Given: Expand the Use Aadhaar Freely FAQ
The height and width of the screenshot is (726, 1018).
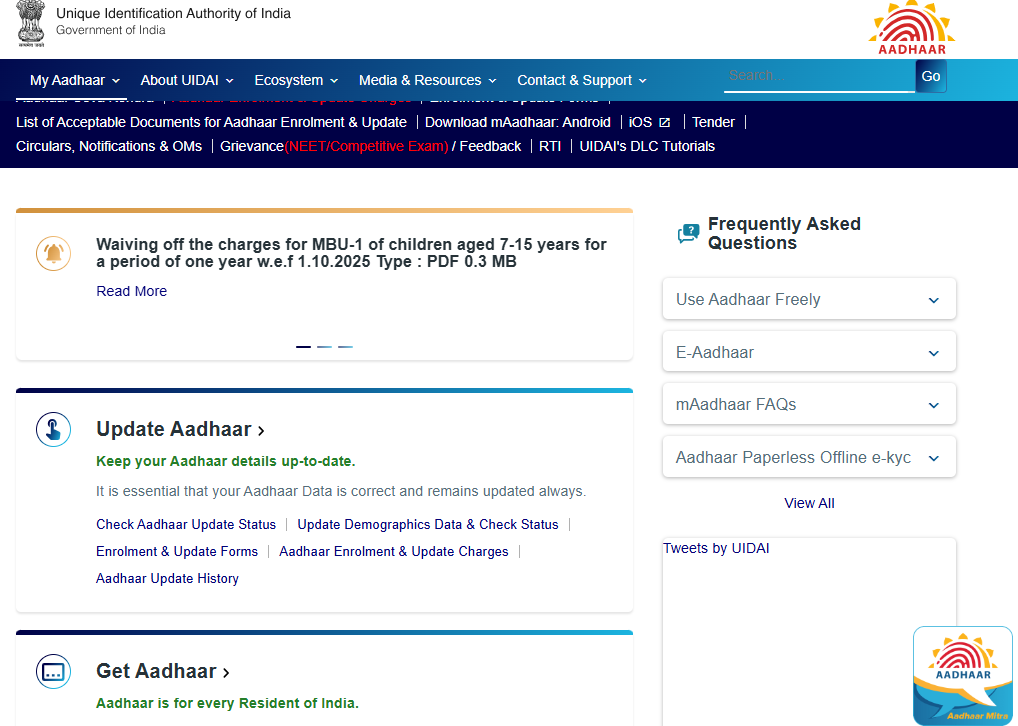Looking at the screenshot, I should click(x=808, y=298).
